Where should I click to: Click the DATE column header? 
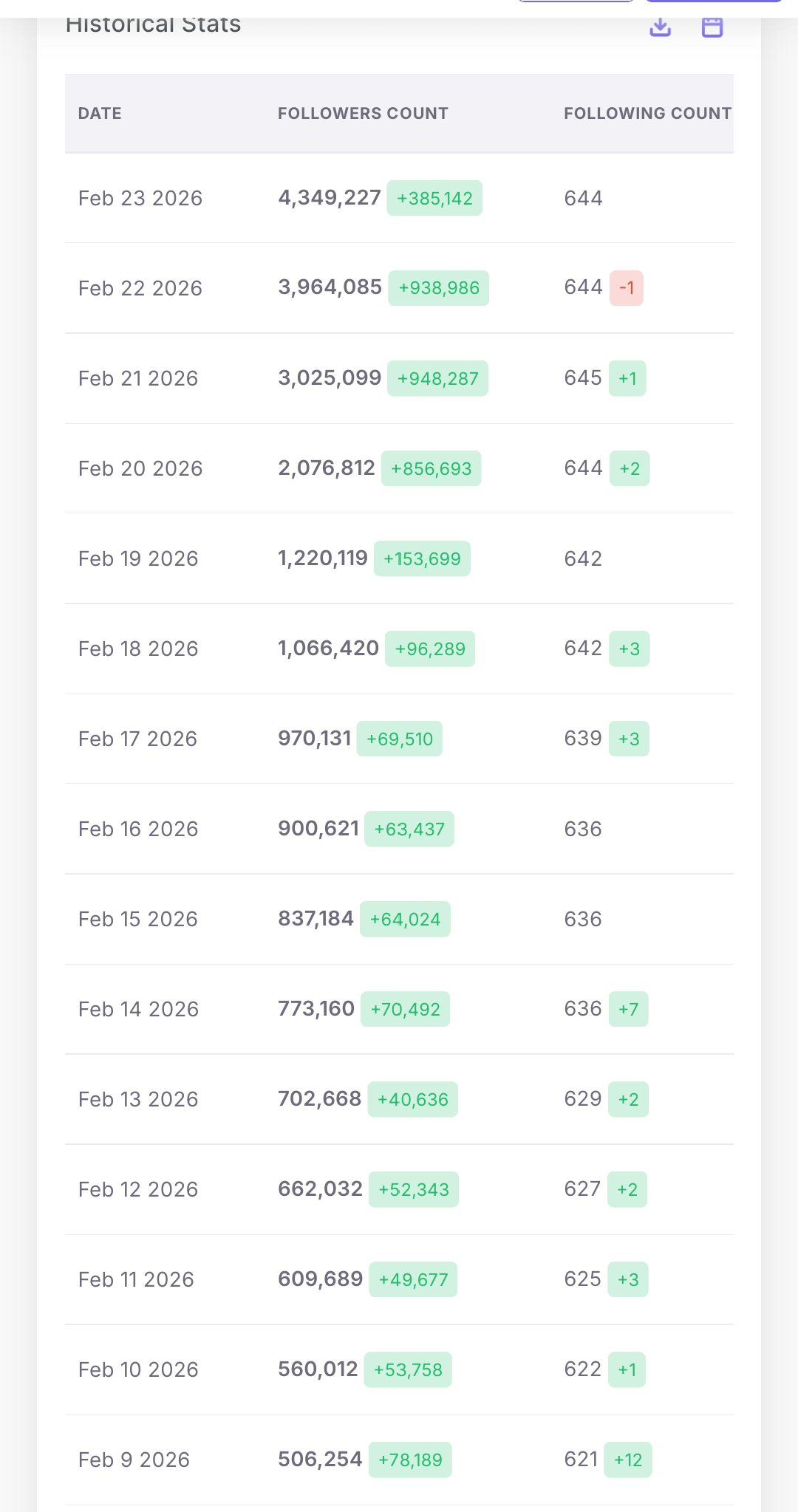tap(100, 114)
